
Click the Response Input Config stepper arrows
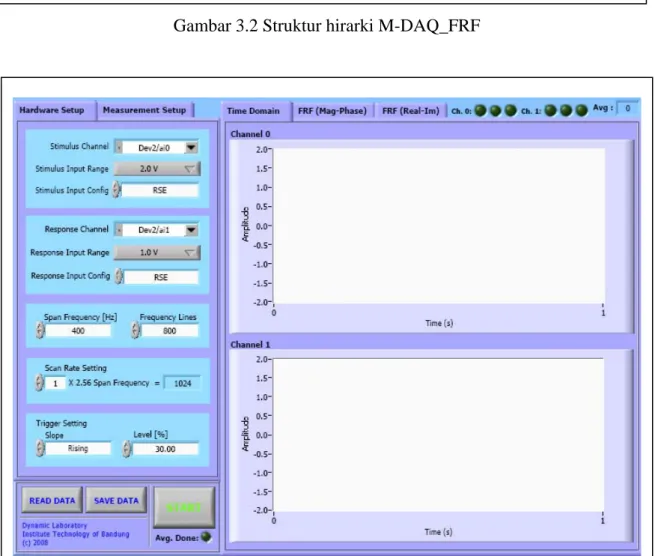point(119,277)
